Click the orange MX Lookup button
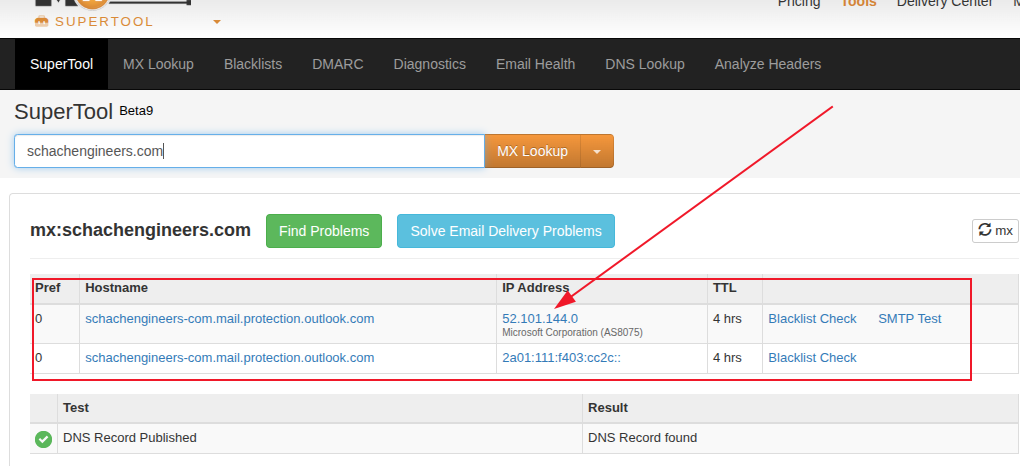Viewport: 1020px width, 466px height. [x=532, y=152]
